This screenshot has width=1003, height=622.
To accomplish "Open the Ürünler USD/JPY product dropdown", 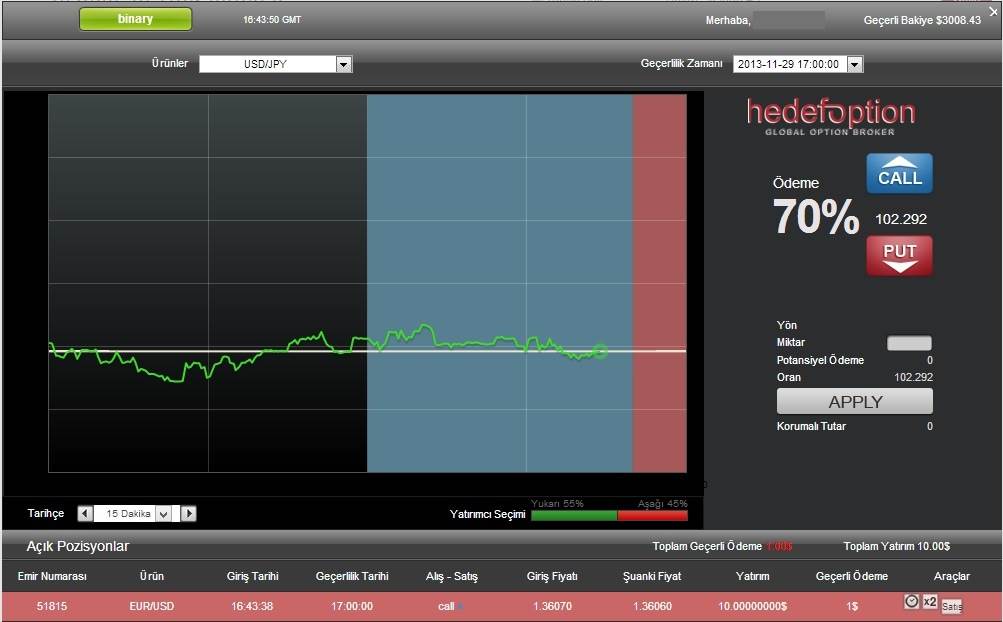I will [276, 64].
